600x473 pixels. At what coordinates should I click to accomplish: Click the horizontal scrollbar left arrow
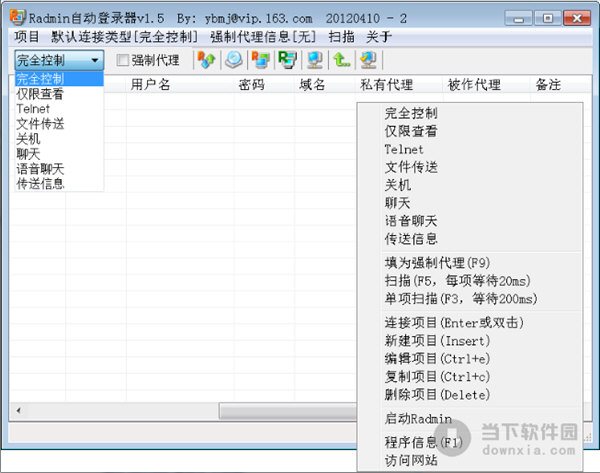point(18,411)
